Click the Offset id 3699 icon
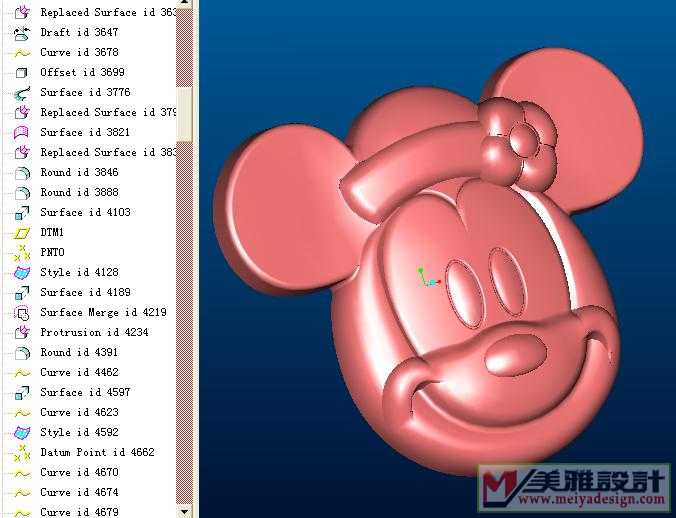The image size is (676, 518). [x=22, y=73]
